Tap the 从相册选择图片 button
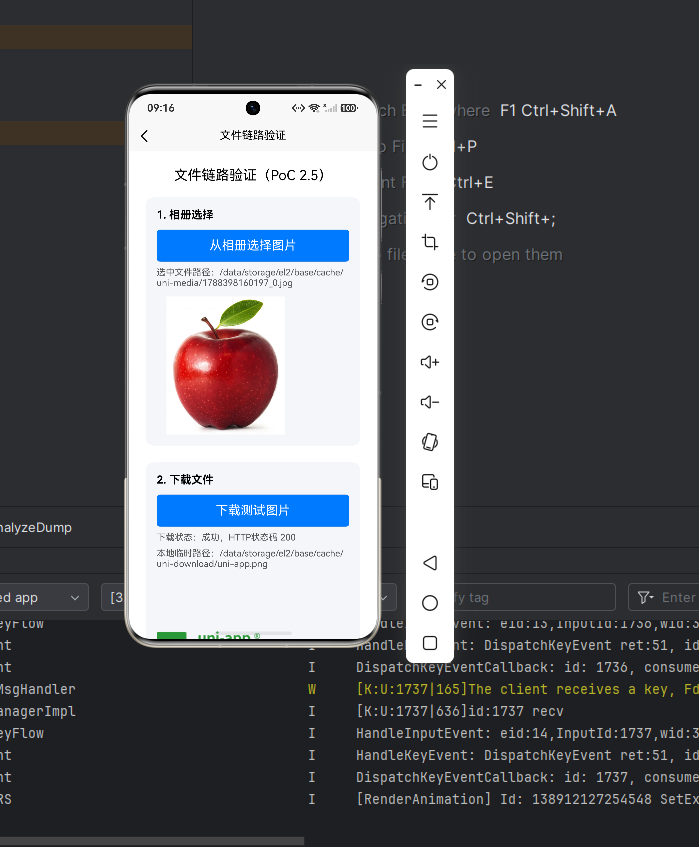Viewport: 699px width, 847px height. click(253, 246)
